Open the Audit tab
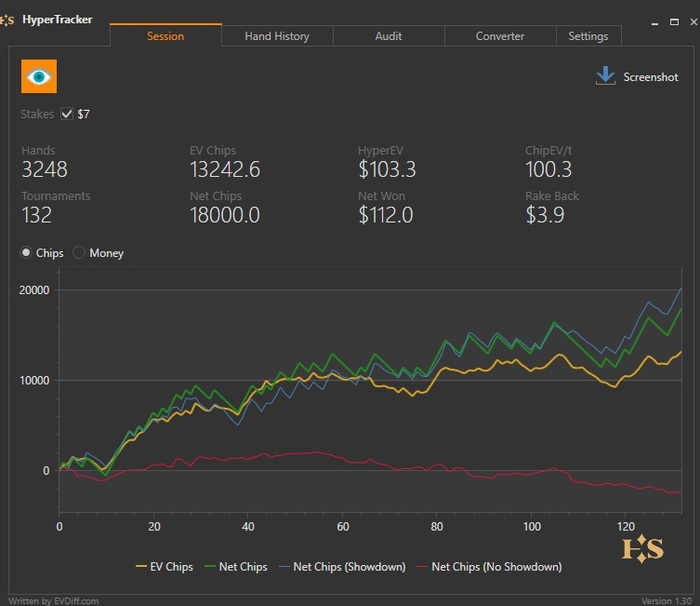Image resolution: width=700 pixels, height=606 pixels. 388,36
